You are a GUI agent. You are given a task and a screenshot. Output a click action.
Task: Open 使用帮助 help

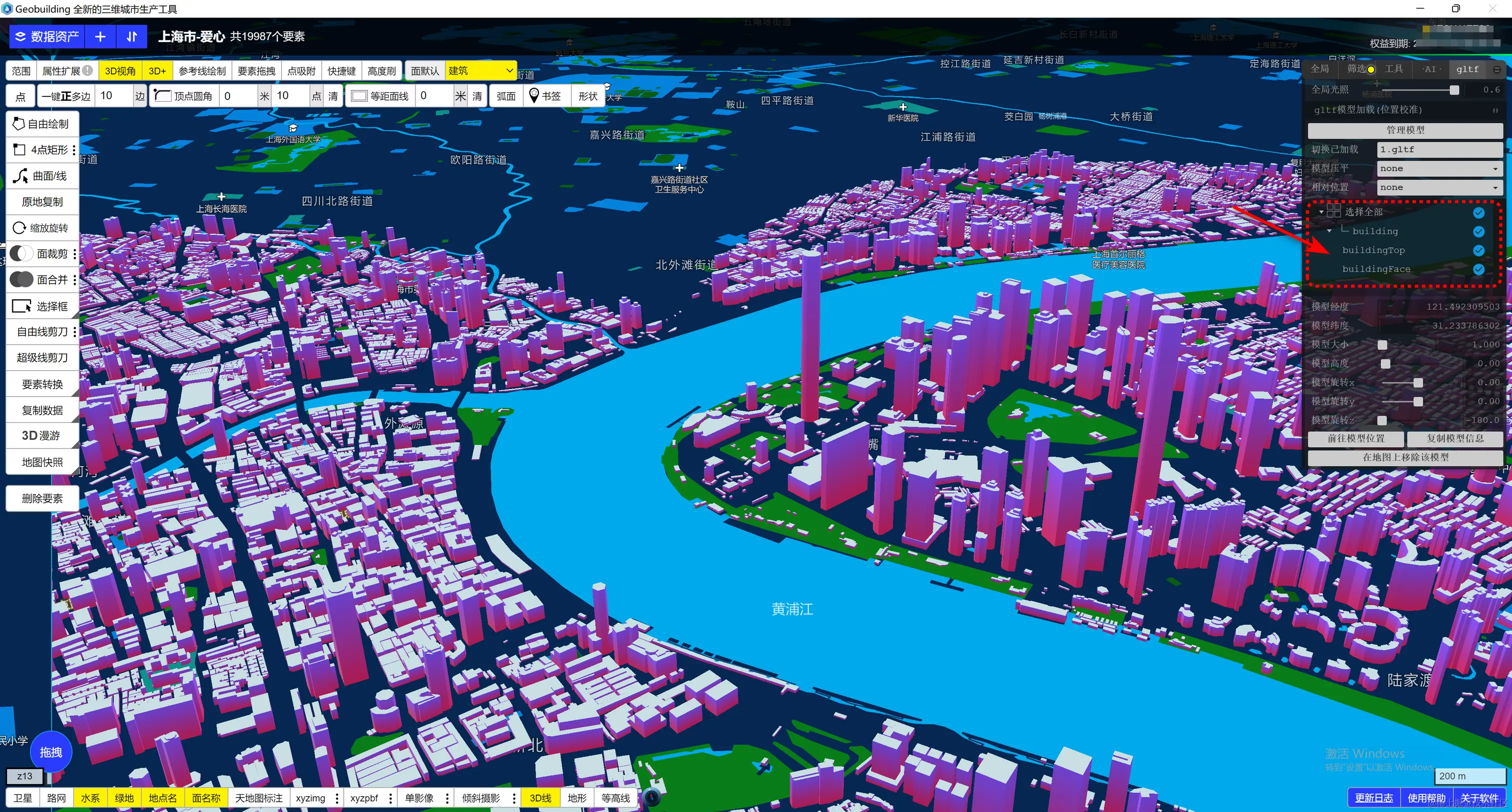(x=1426, y=798)
